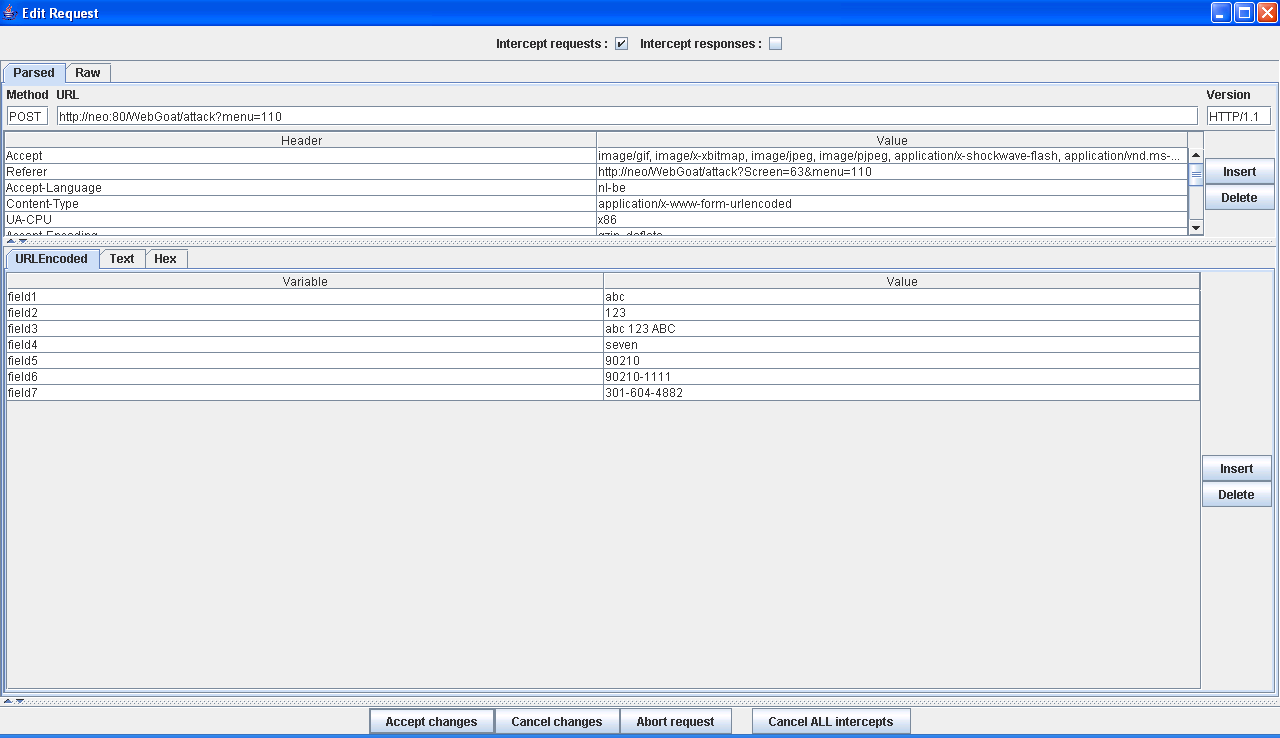Switch to the Raw tab
Viewport: 1280px width, 738px height.
click(x=88, y=73)
